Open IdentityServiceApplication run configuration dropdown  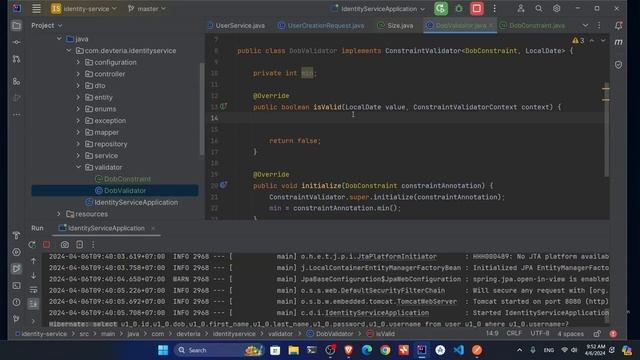coord(378,9)
